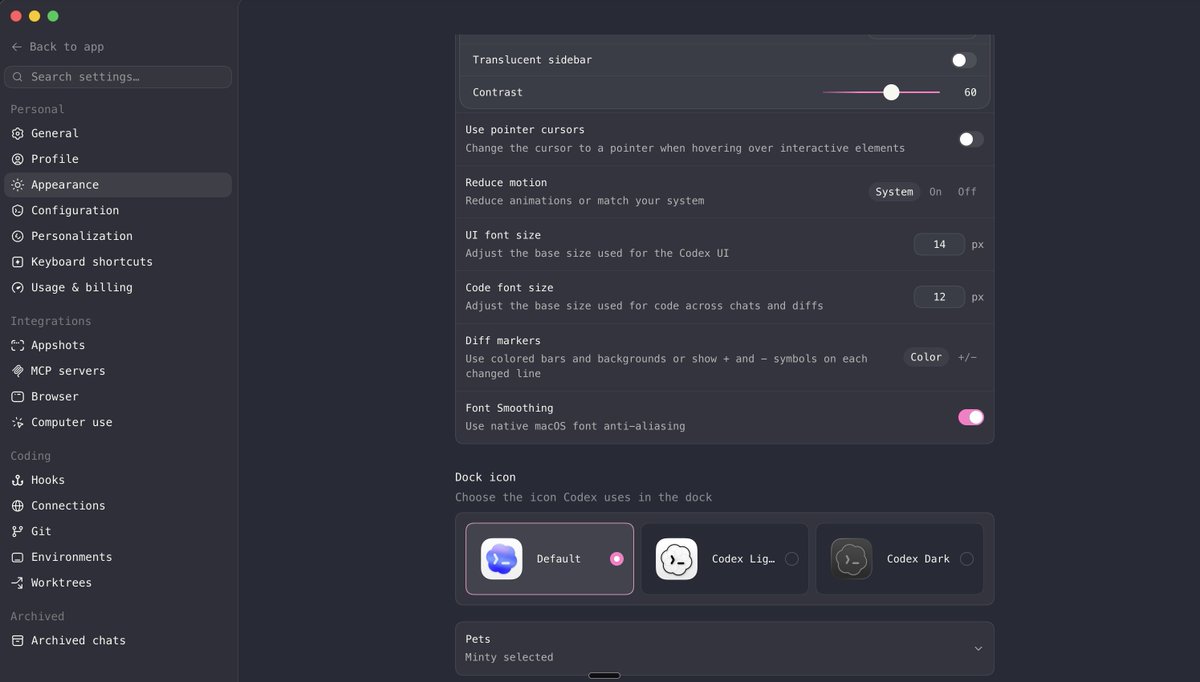Click the Hooks anchor icon
The image size is (1200, 682).
[x=17, y=480]
